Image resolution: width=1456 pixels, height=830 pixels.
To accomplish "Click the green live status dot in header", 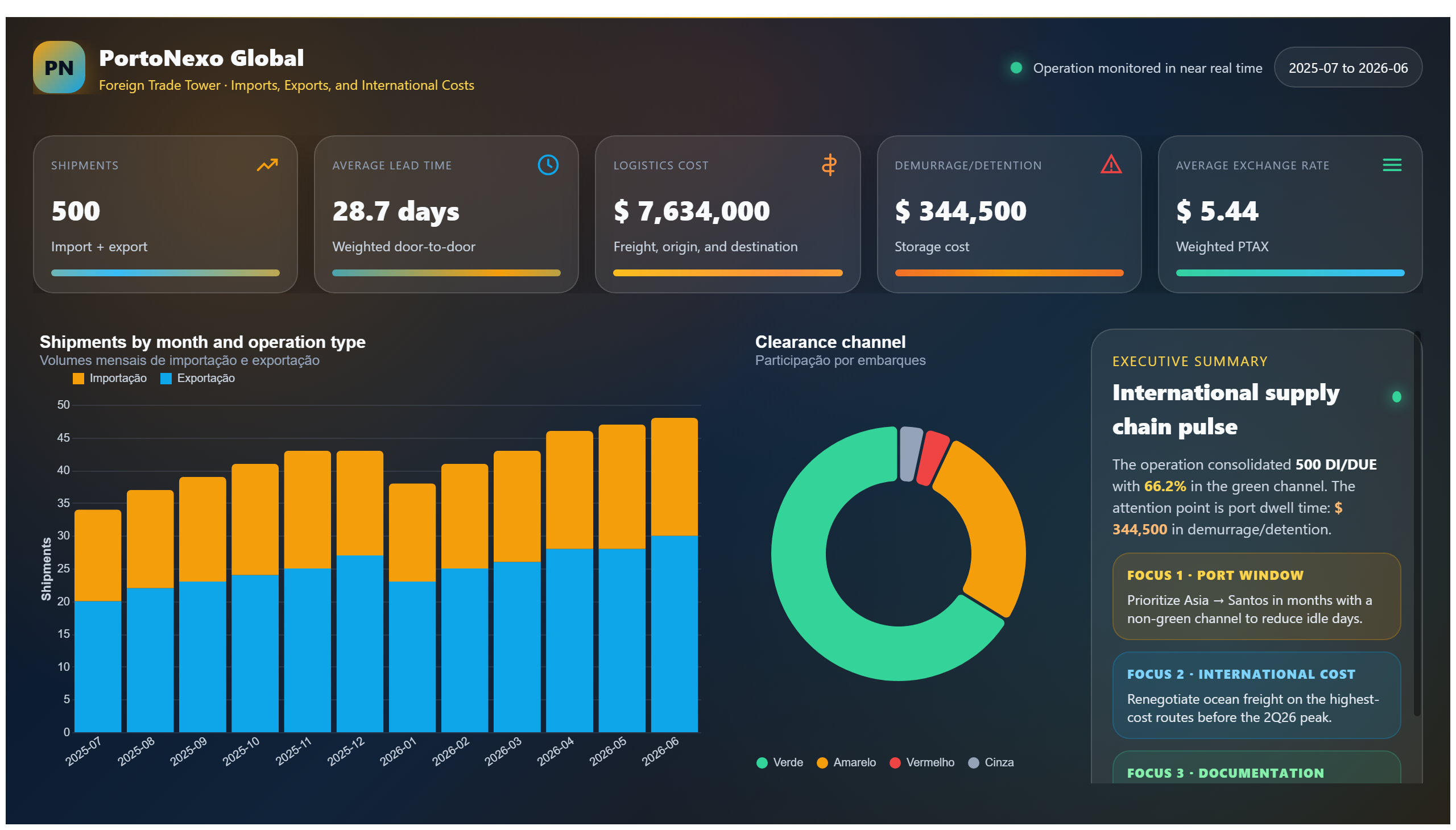I will click(1016, 68).
